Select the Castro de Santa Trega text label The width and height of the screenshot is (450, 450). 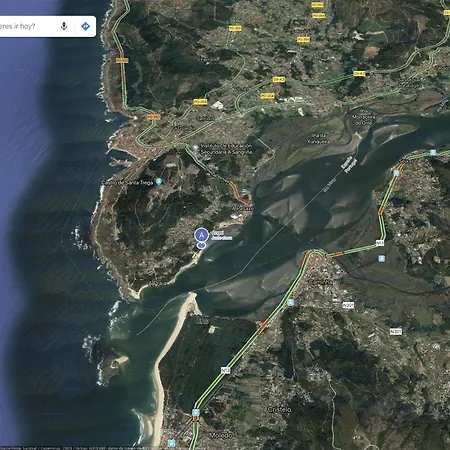coord(127,182)
